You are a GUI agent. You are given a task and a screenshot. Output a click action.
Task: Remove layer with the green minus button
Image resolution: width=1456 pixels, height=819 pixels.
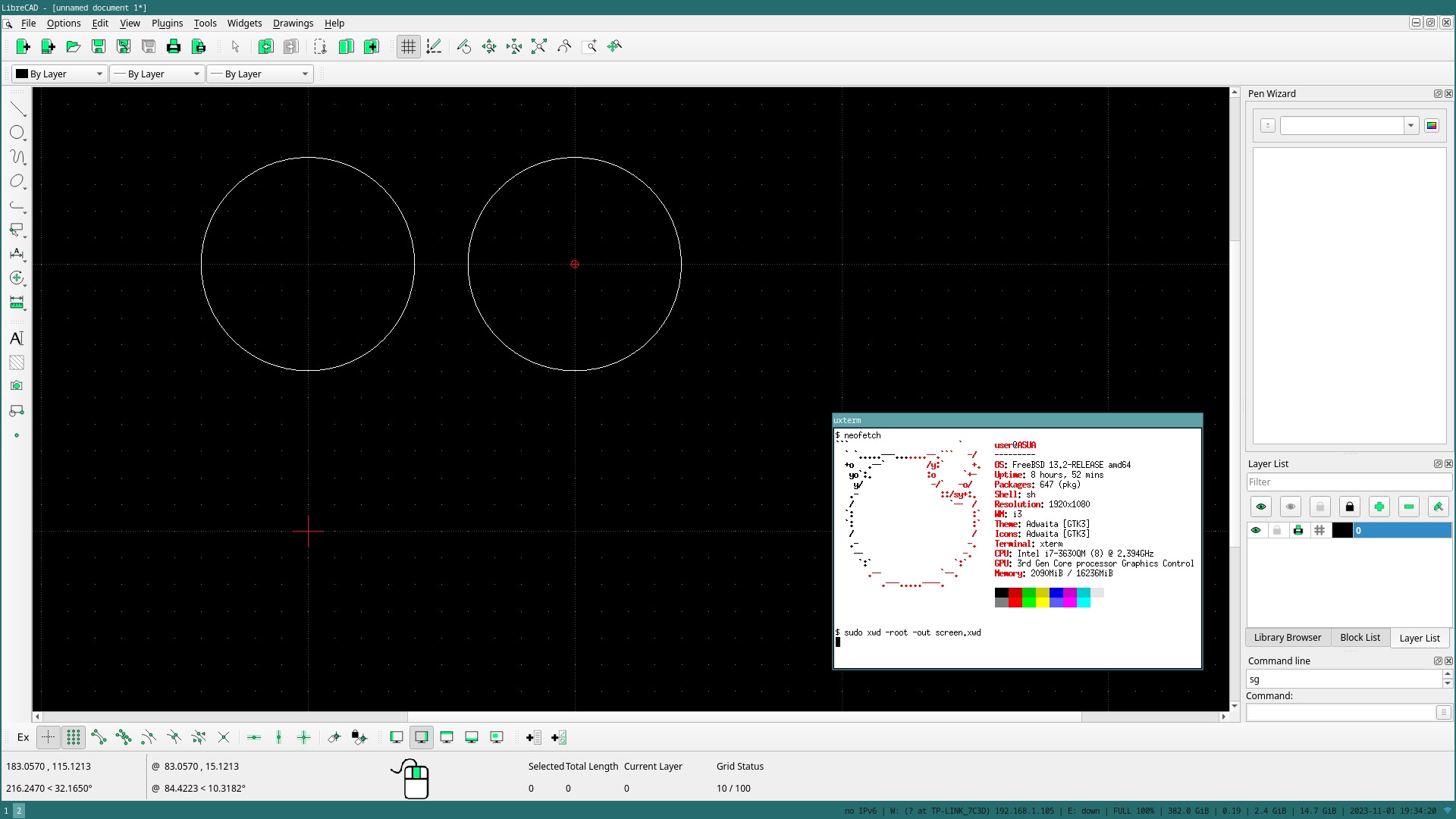point(1409,507)
